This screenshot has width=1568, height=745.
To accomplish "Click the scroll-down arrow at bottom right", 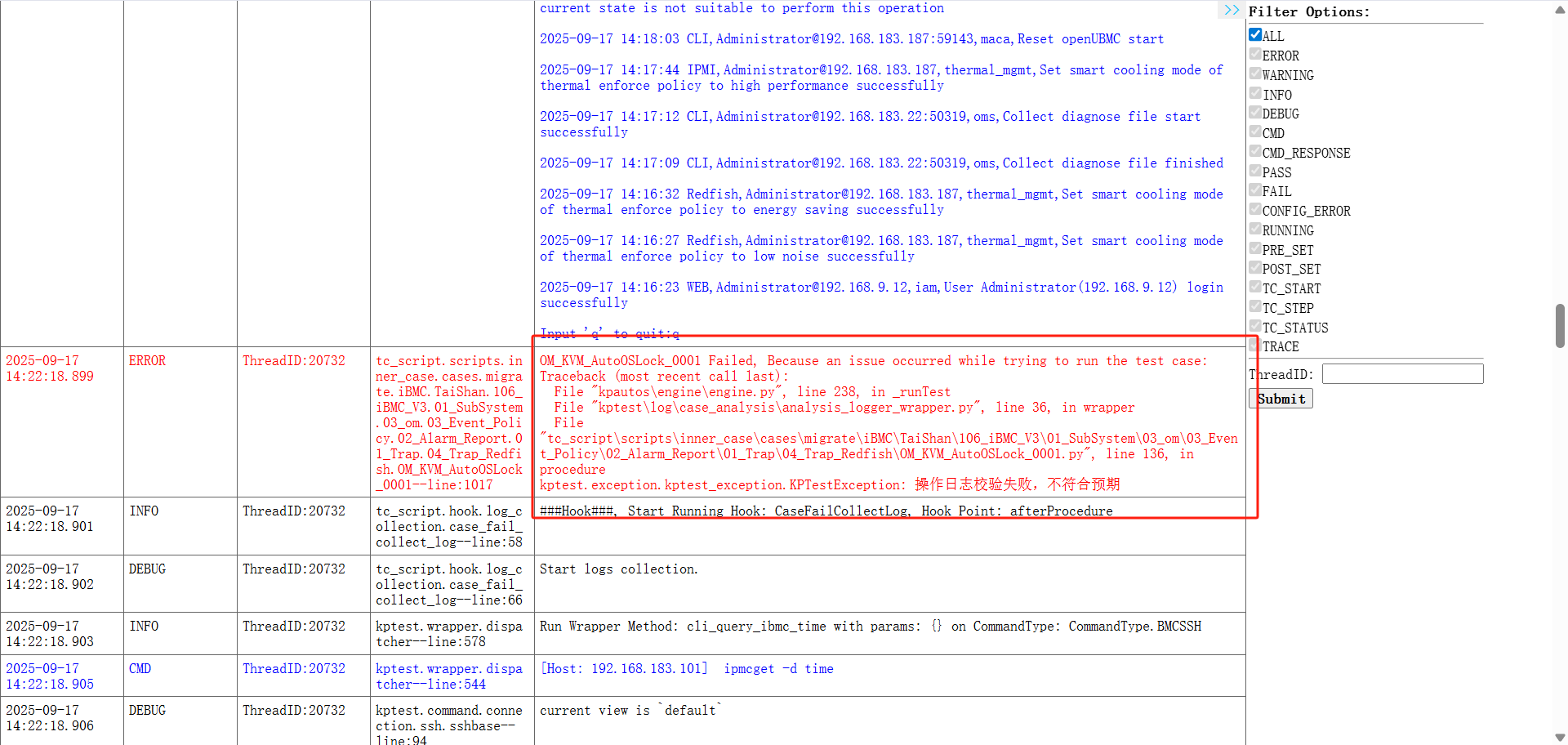I will tap(1560, 737).
